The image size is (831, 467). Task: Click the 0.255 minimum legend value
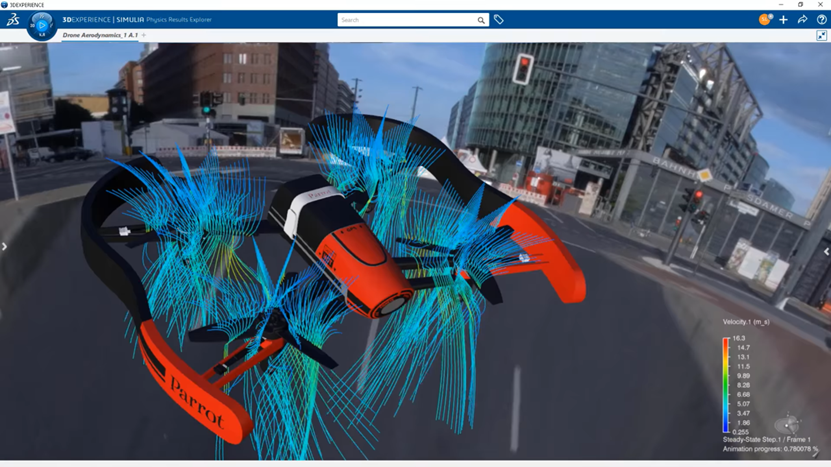[740, 432]
